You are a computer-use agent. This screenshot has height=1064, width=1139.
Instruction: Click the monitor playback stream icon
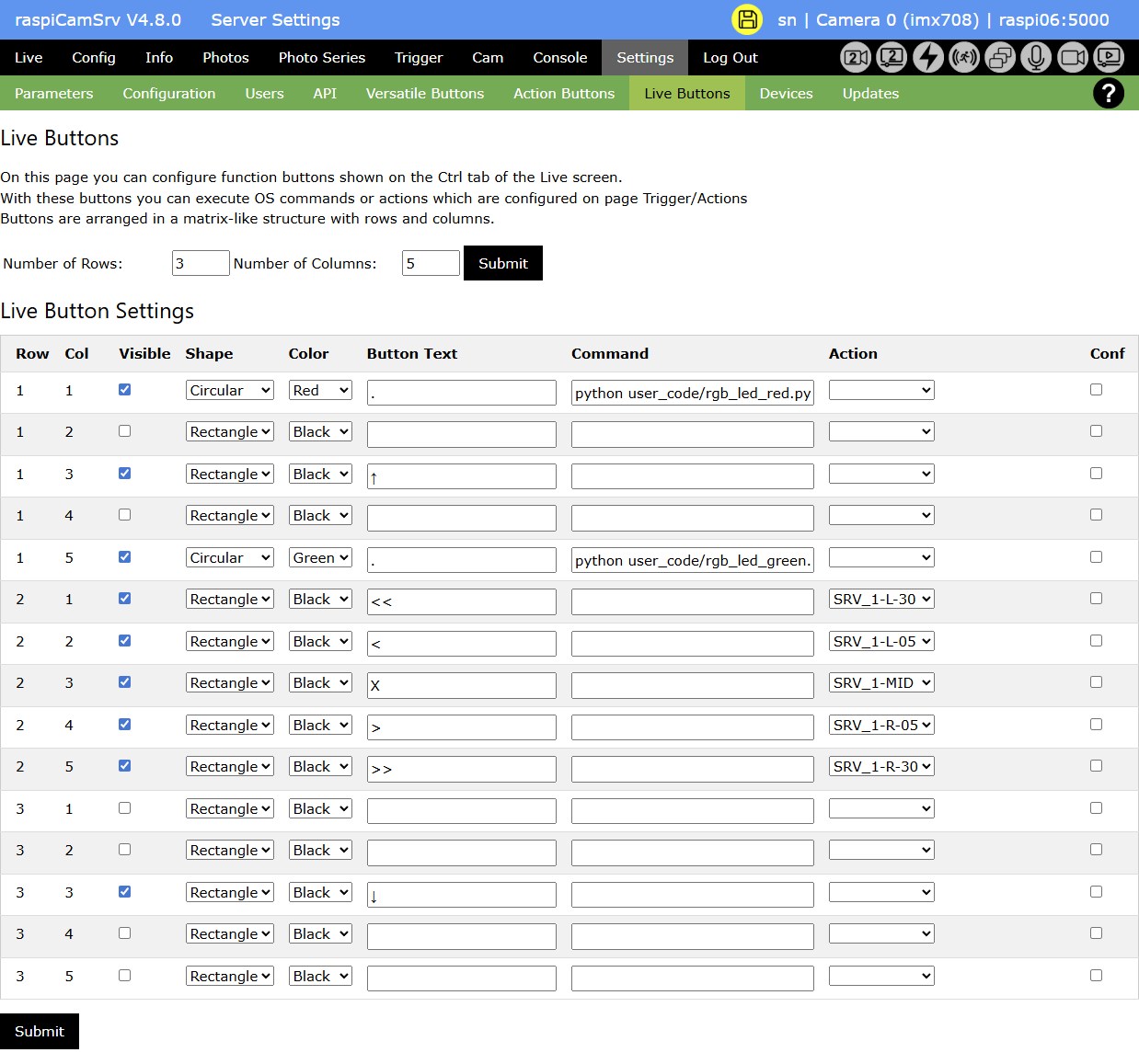point(1109,57)
